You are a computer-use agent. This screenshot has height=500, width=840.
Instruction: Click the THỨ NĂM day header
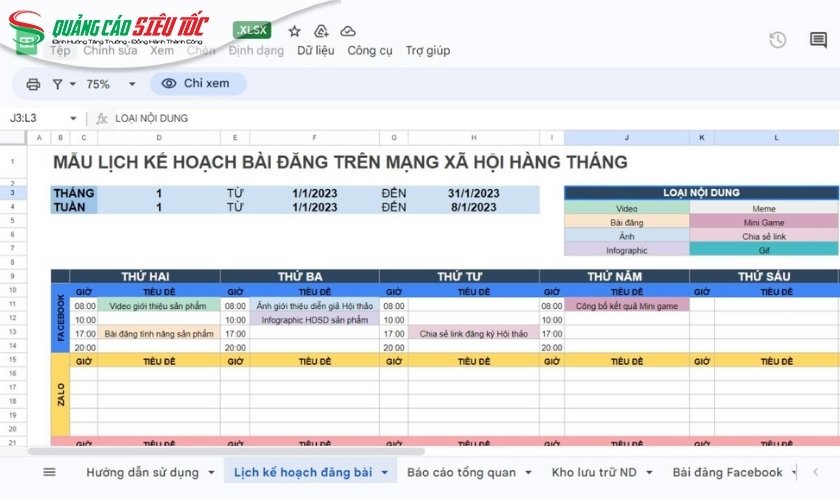pos(614,277)
